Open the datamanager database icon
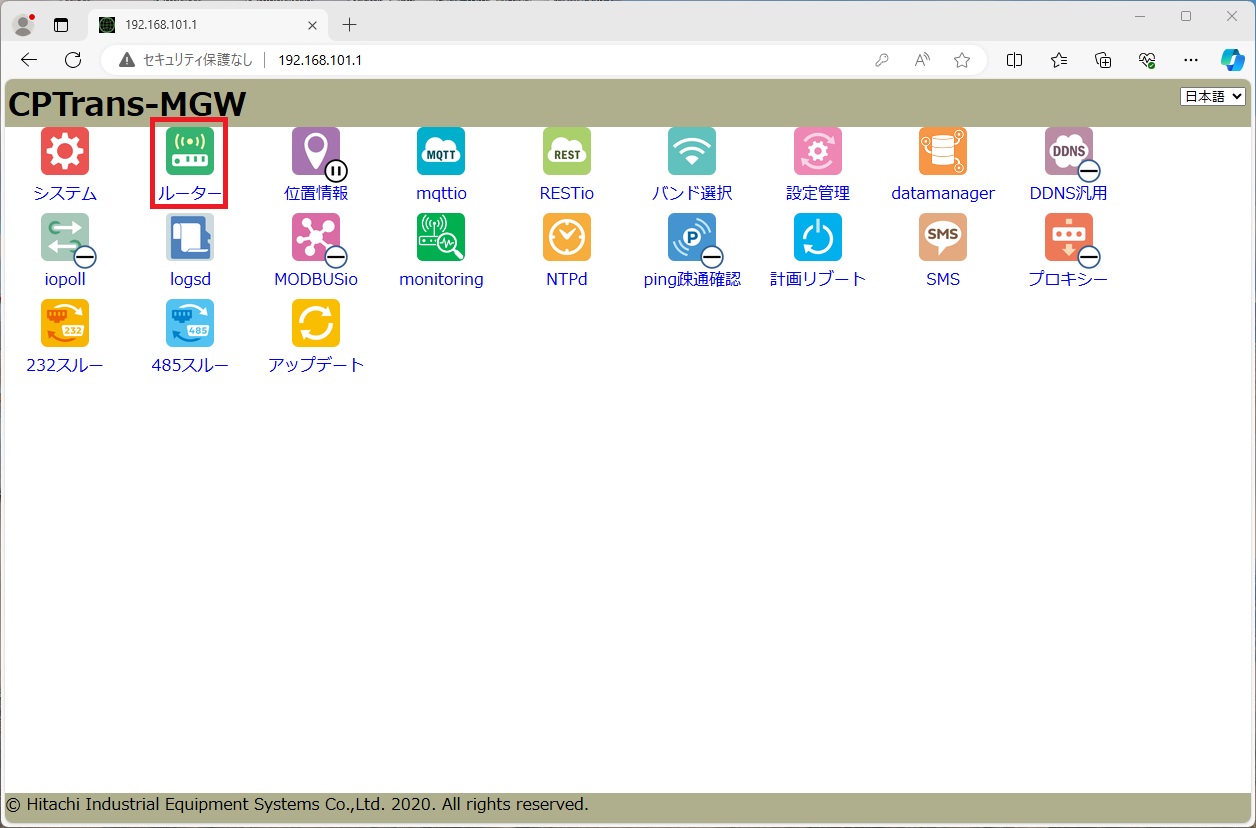1256x828 pixels. click(943, 151)
